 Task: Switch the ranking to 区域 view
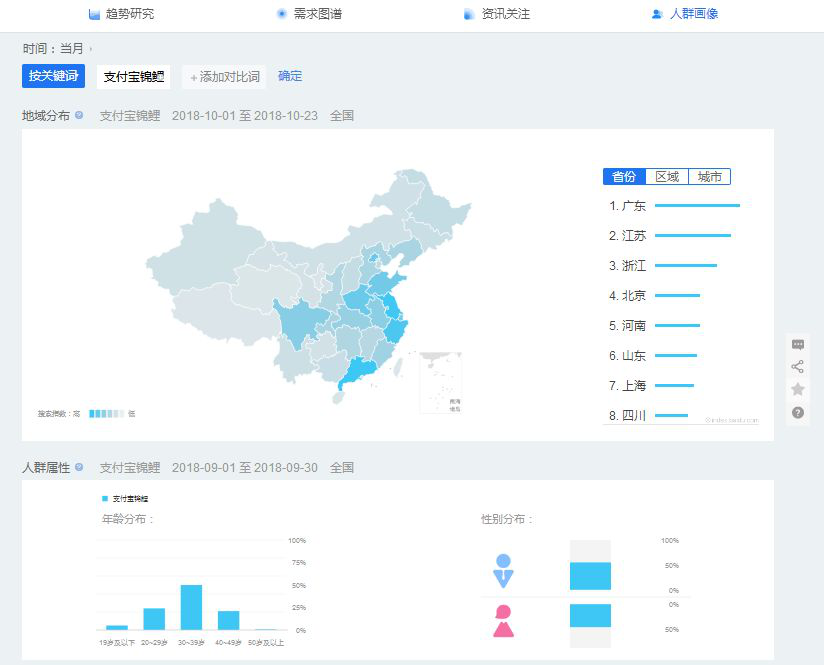667,177
